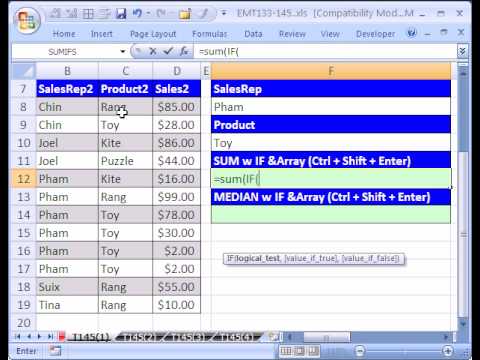
Task: Click the cell containing Pham under SalesRep
Action: pos(331,107)
